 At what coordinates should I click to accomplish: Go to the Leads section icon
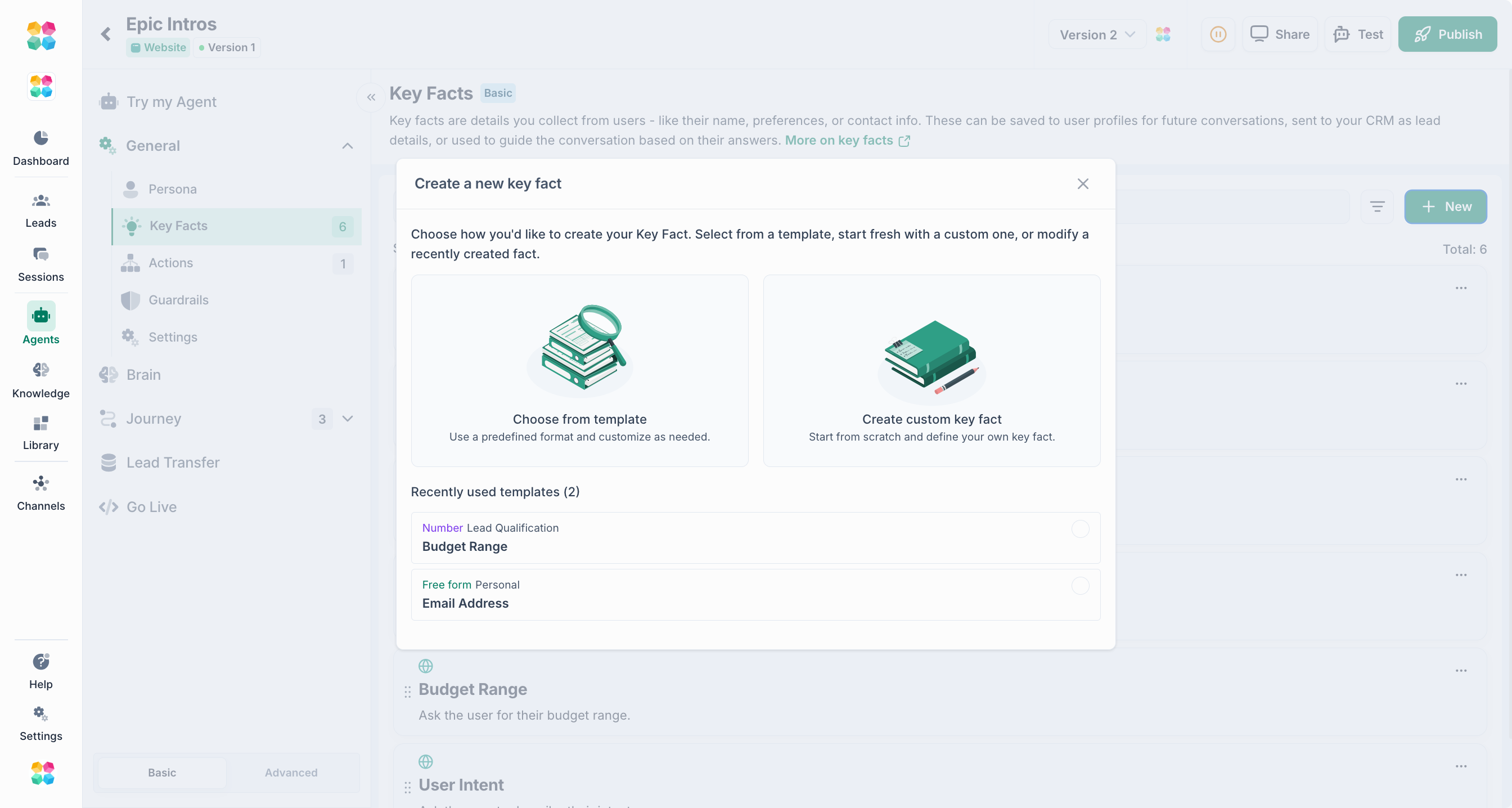click(40, 201)
